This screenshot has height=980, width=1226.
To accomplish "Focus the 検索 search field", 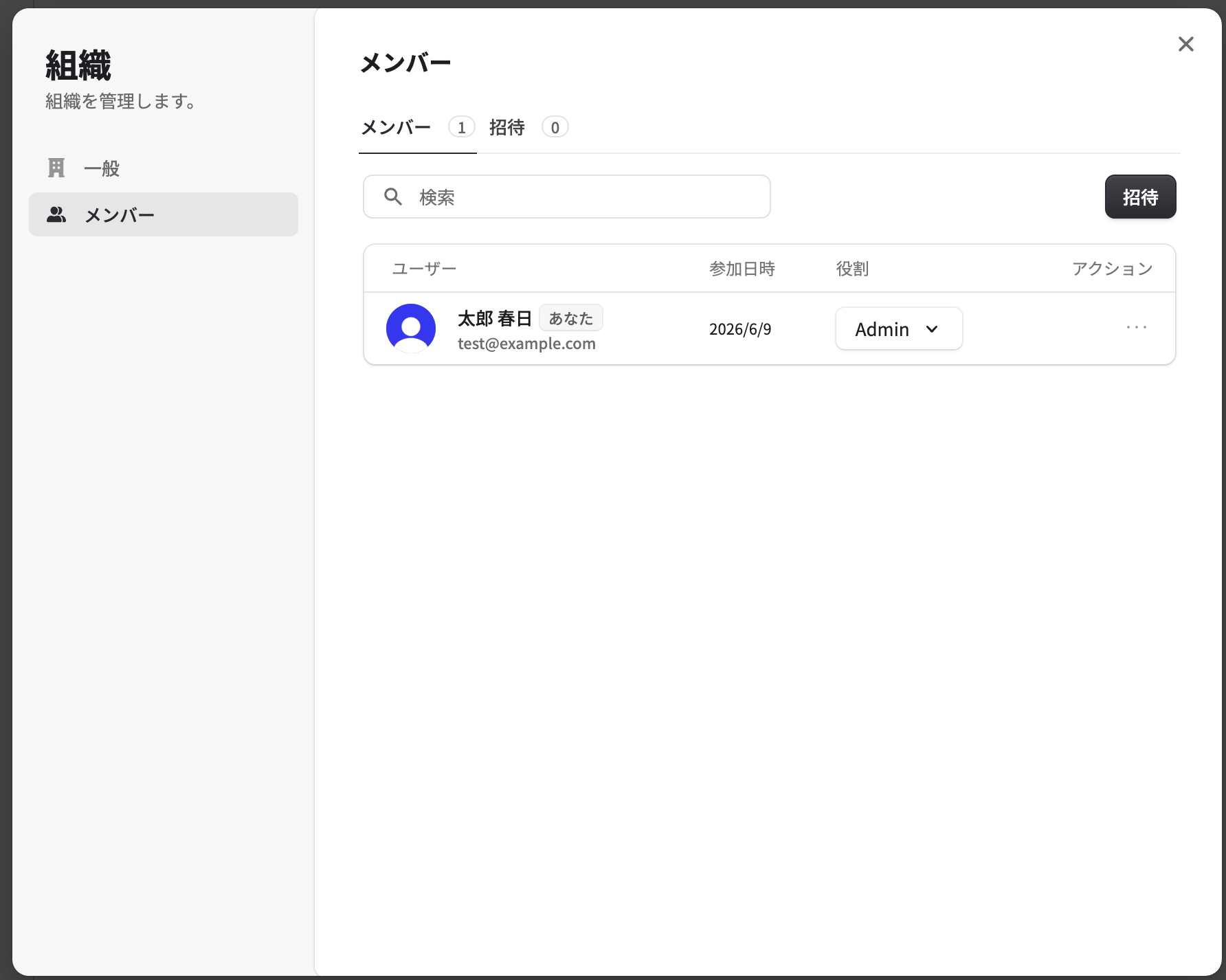I will [567, 197].
